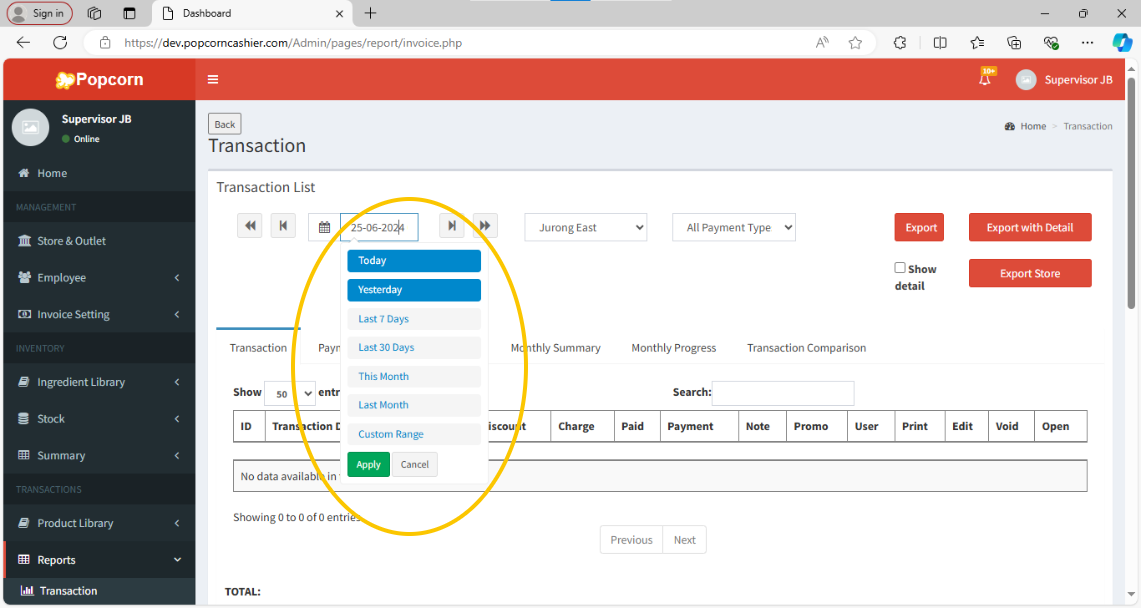1141x608 pixels.
Task: Click the green Apply button
Action: point(368,465)
